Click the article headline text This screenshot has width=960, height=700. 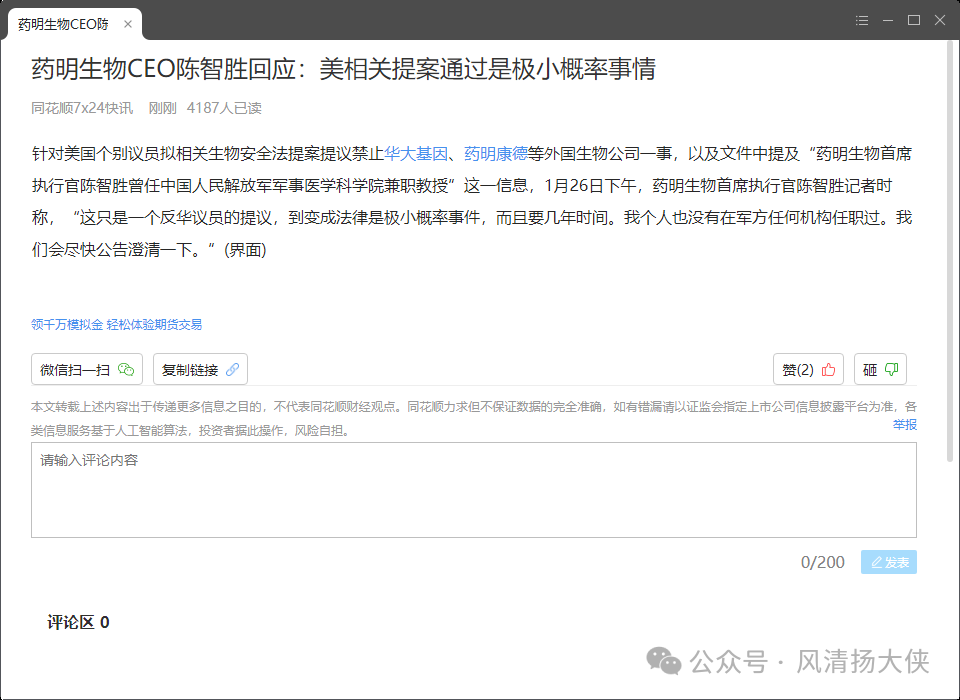pos(343,68)
